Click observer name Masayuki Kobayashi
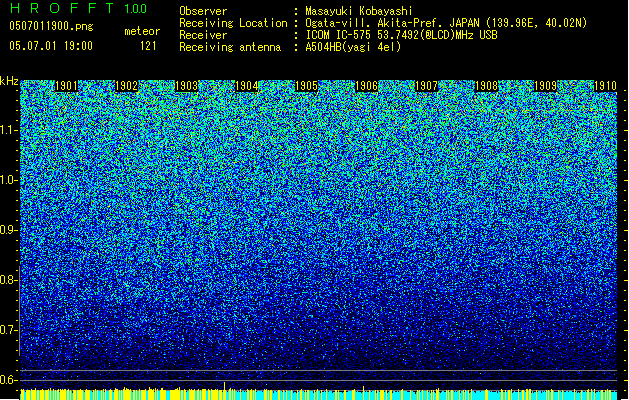The height and width of the screenshot is (400, 629). (359, 11)
